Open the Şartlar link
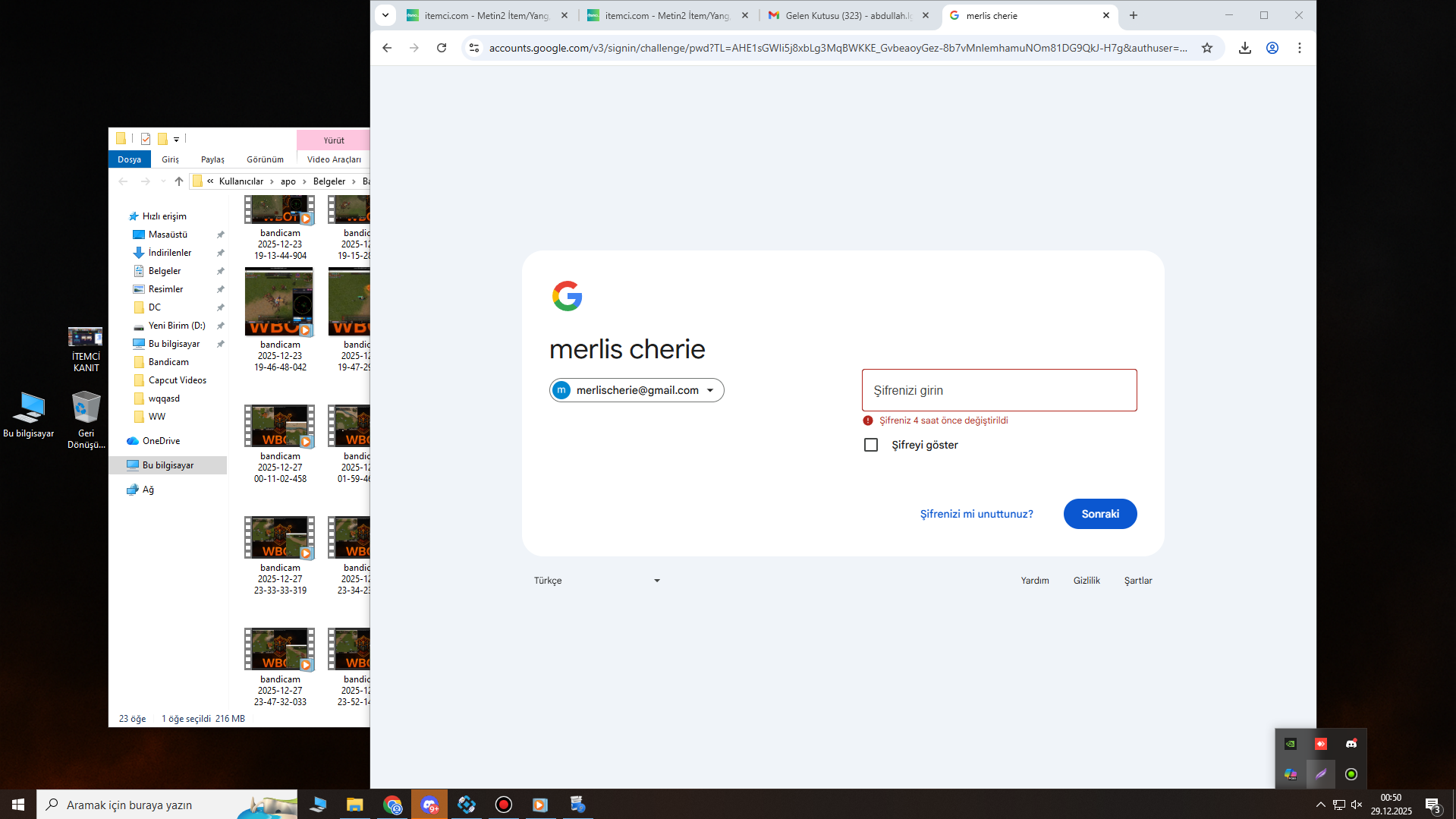Screen dimensions: 1456x819 point(1138,581)
